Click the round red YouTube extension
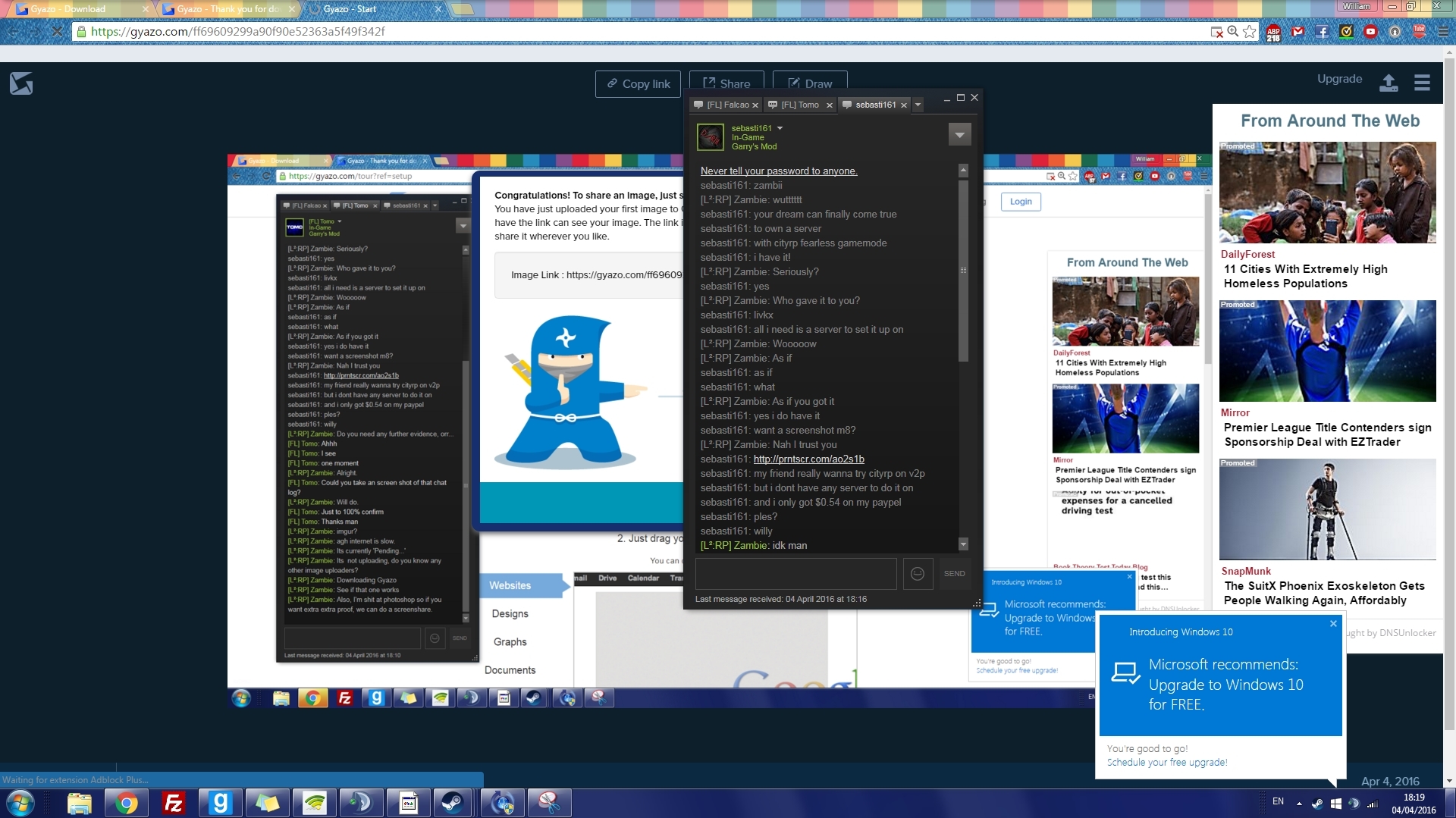 tap(1370, 32)
